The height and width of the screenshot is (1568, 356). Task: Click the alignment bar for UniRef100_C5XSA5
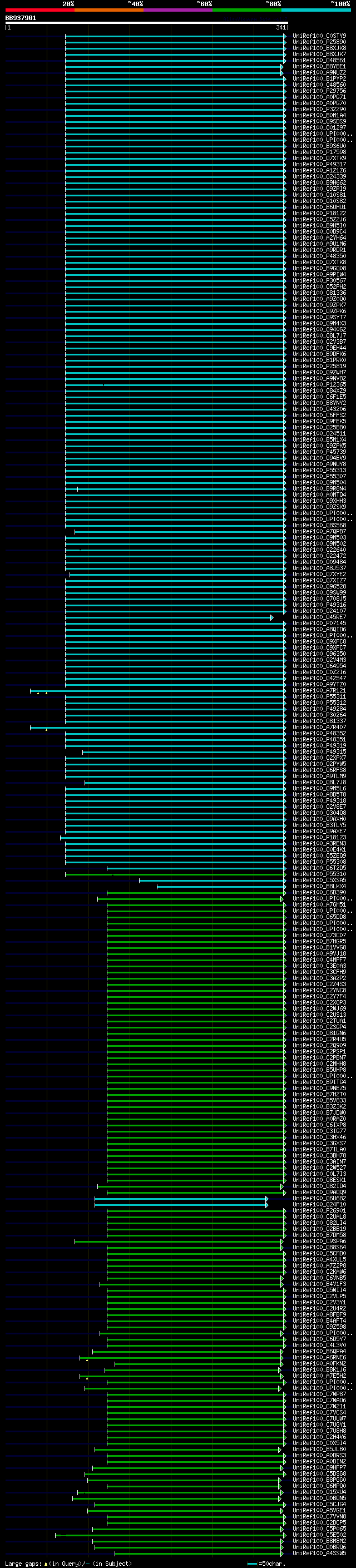(212, 880)
